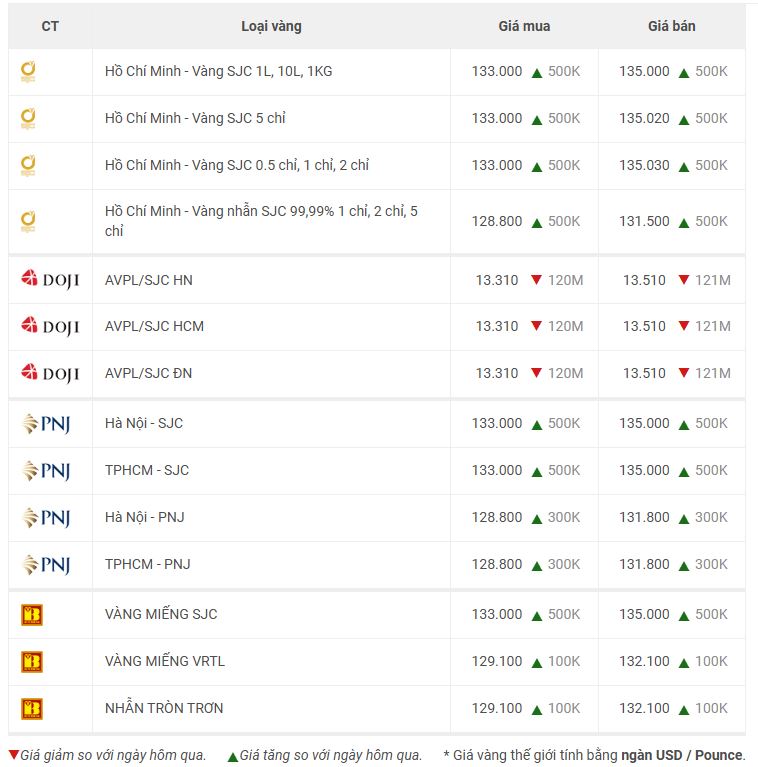Click the Giá bán column header
758x767 pixels.
pos(671,26)
